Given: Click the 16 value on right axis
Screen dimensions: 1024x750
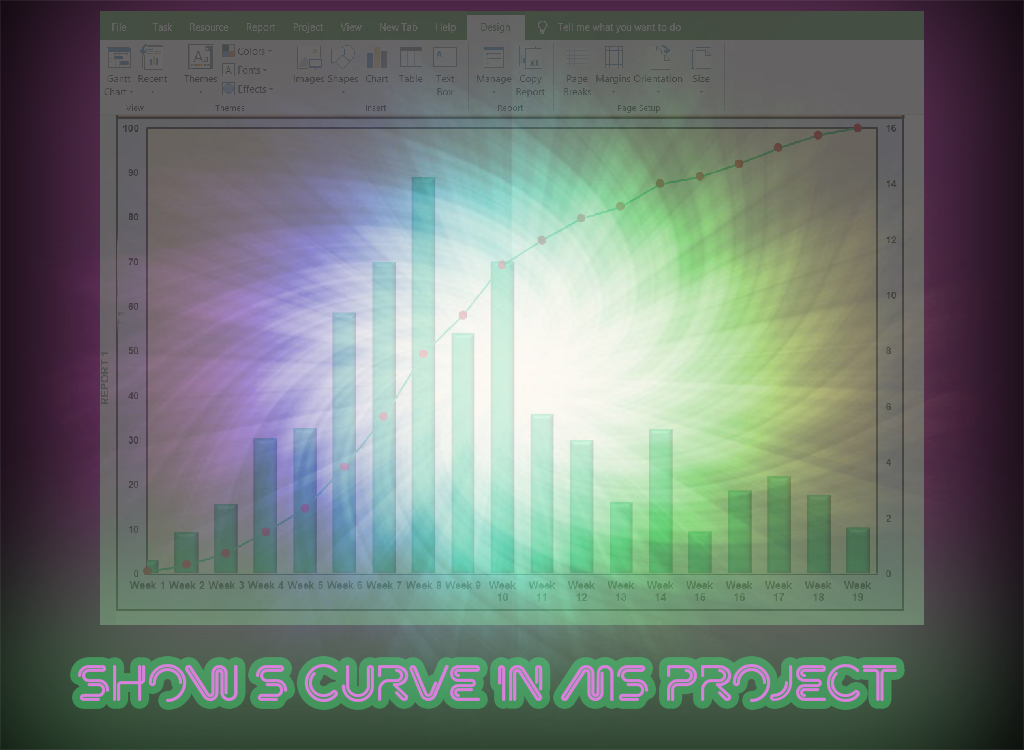Looking at the screenshot, I should pyautogui.click(x=891, y=128).
